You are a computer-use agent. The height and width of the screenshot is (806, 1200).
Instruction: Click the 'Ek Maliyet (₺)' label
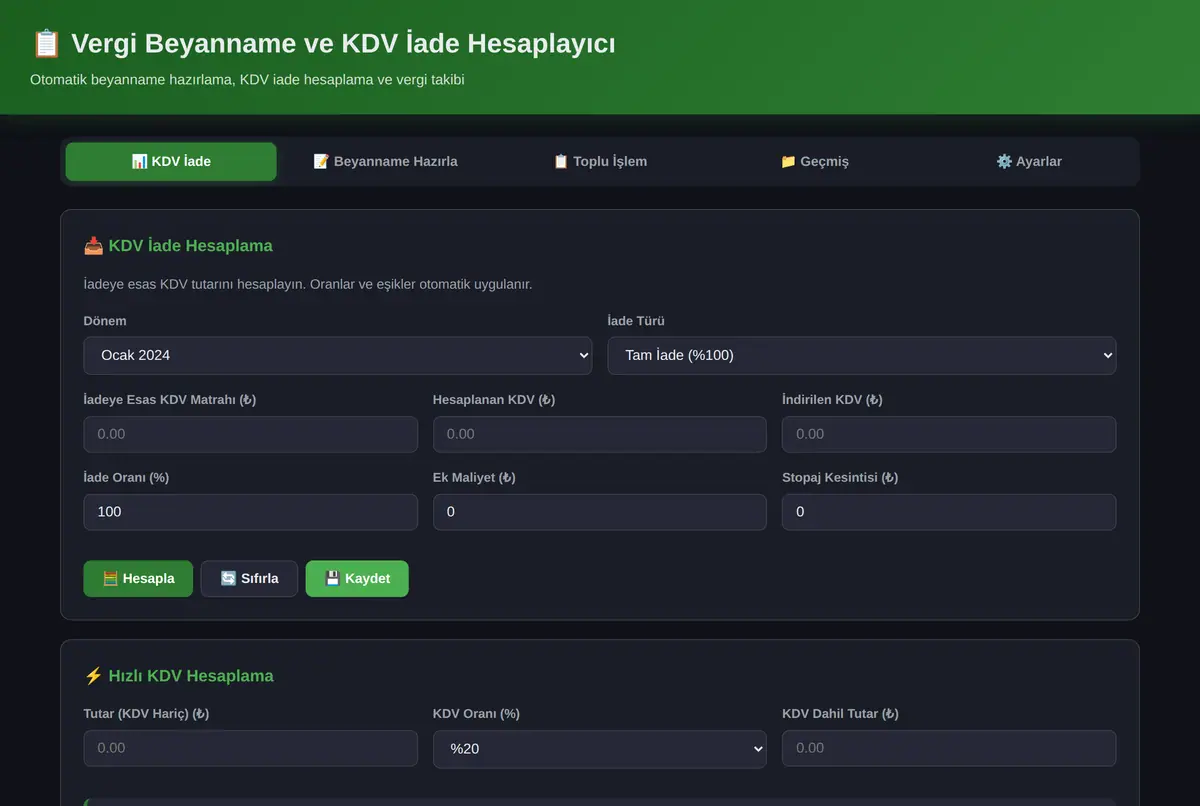pyautogui.click(x=474, y=477)
